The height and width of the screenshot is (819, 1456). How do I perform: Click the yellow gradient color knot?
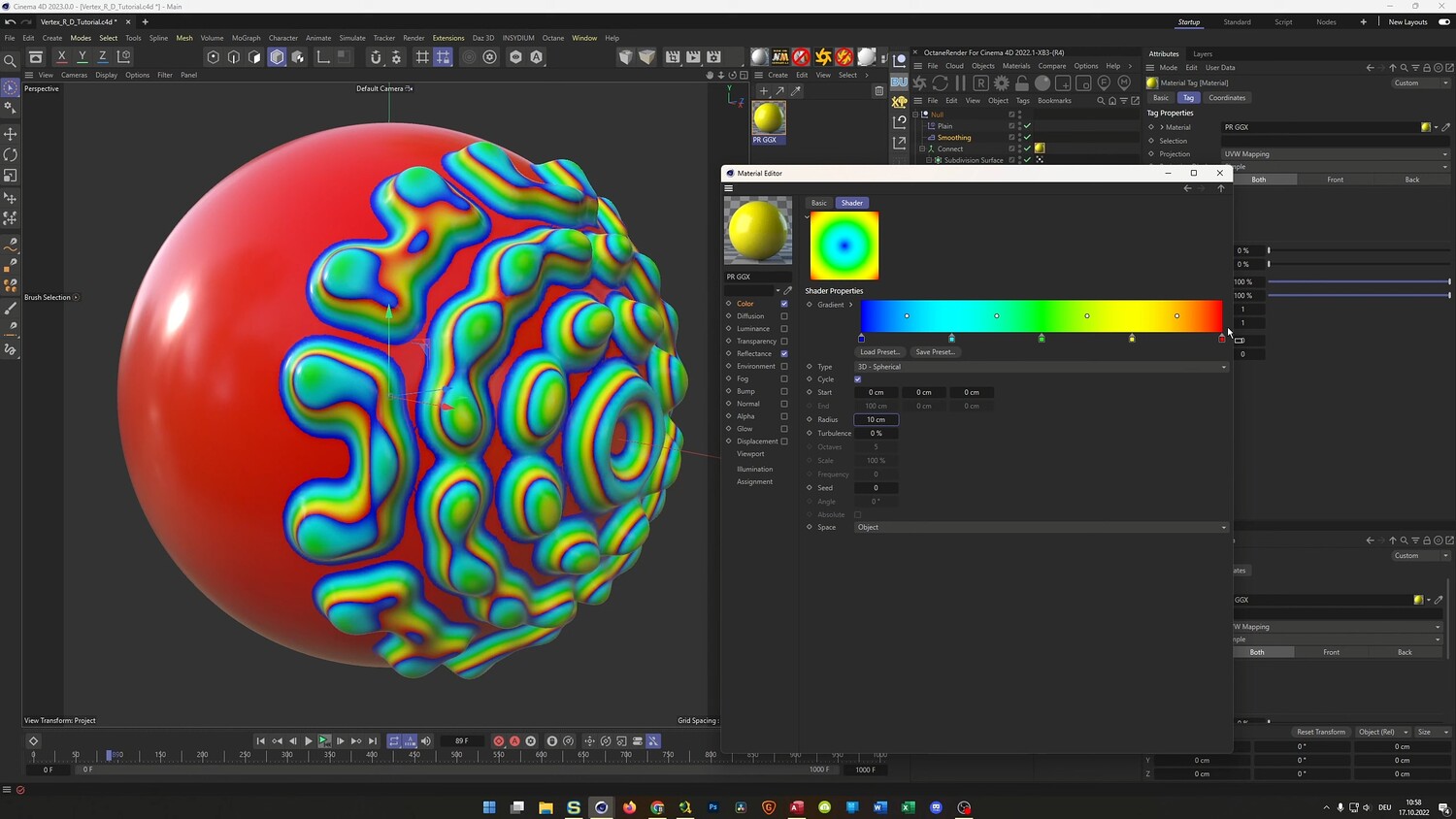click(x=1132, y=338)
